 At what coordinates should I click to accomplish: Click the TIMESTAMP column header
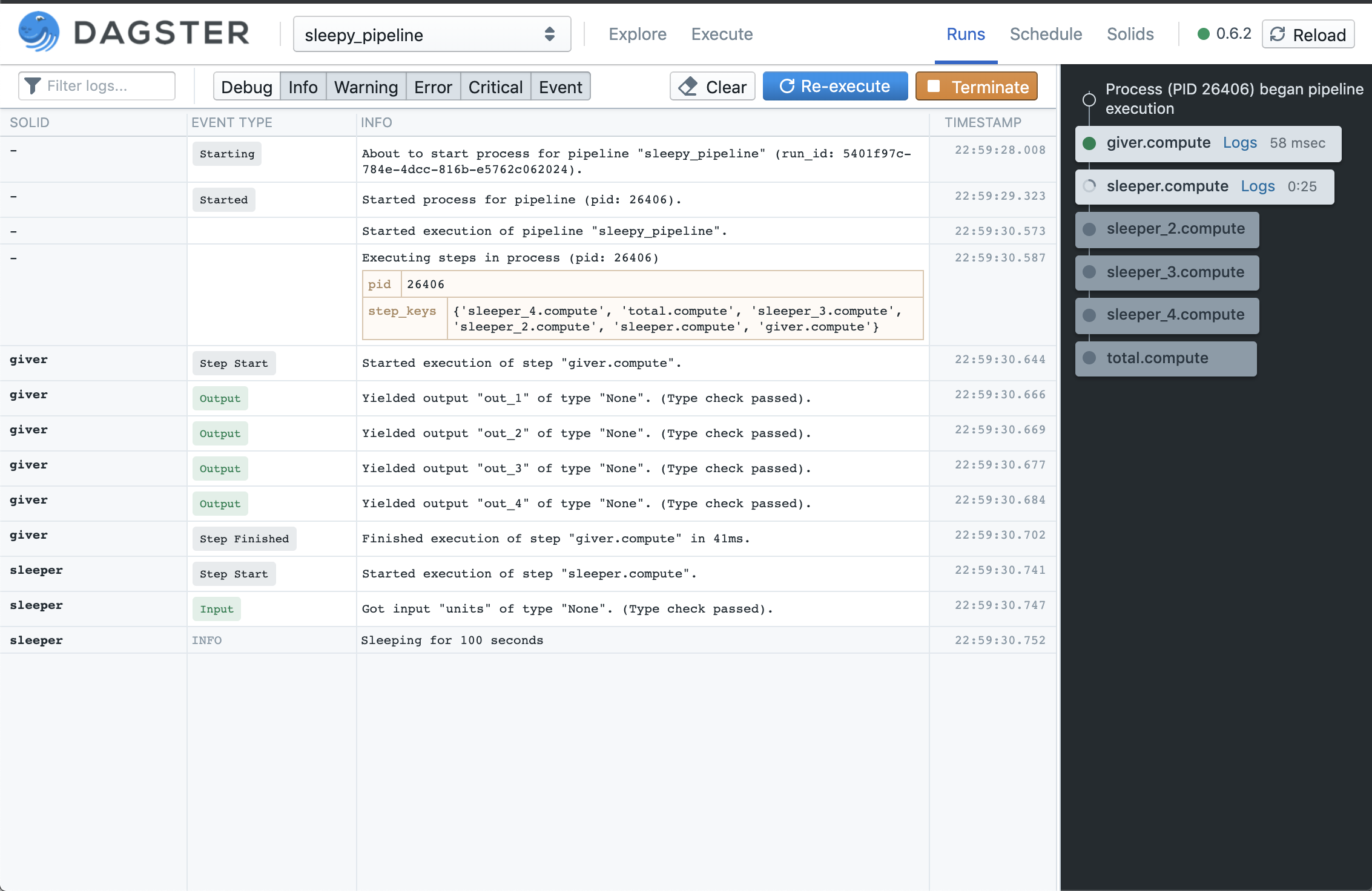983,122
